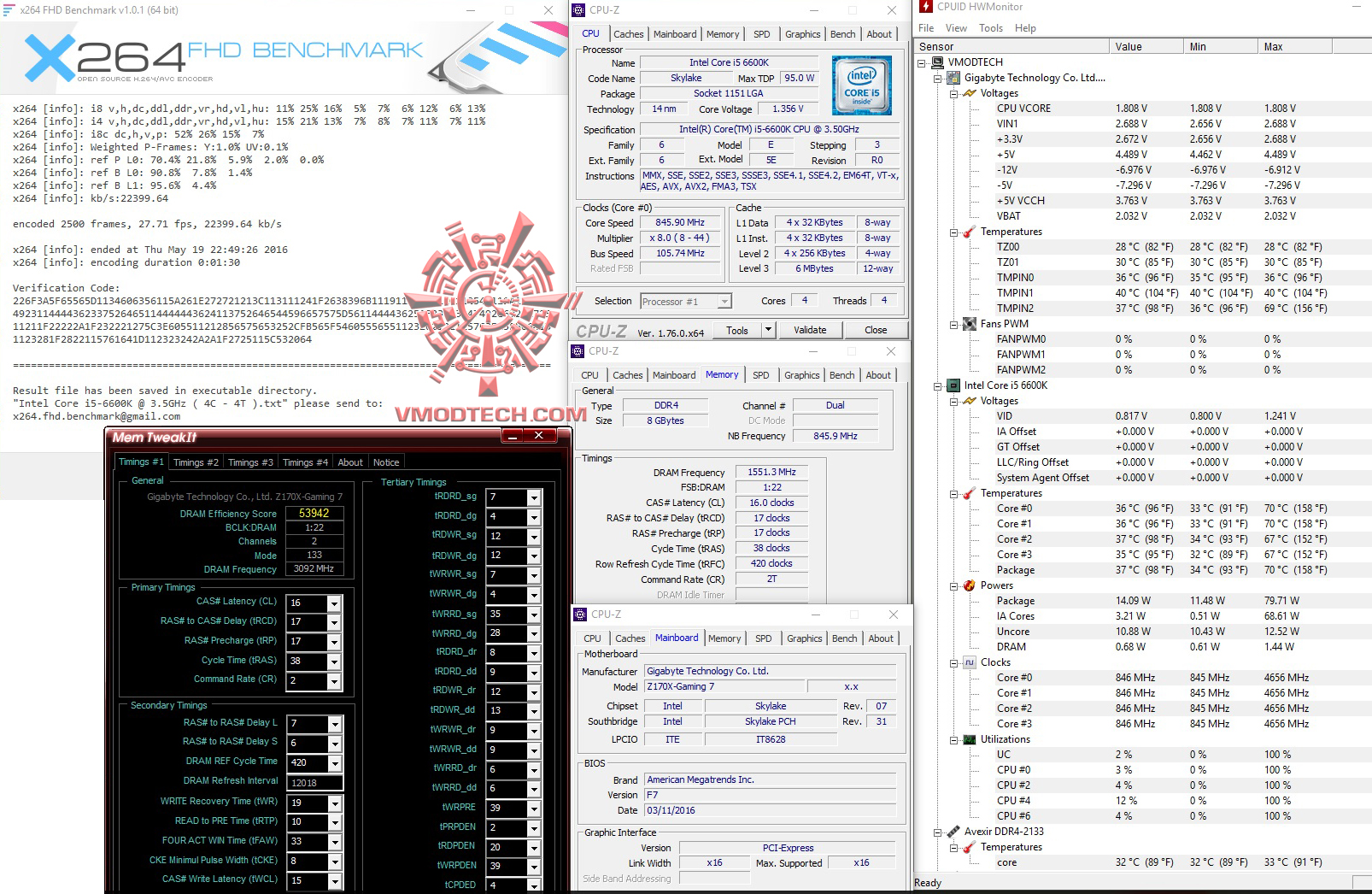Image resolution: width=1372 pixels, height=894 pixels.
Task: Open the View menu in HWMonitor
Action: click(x=957, y=28)
